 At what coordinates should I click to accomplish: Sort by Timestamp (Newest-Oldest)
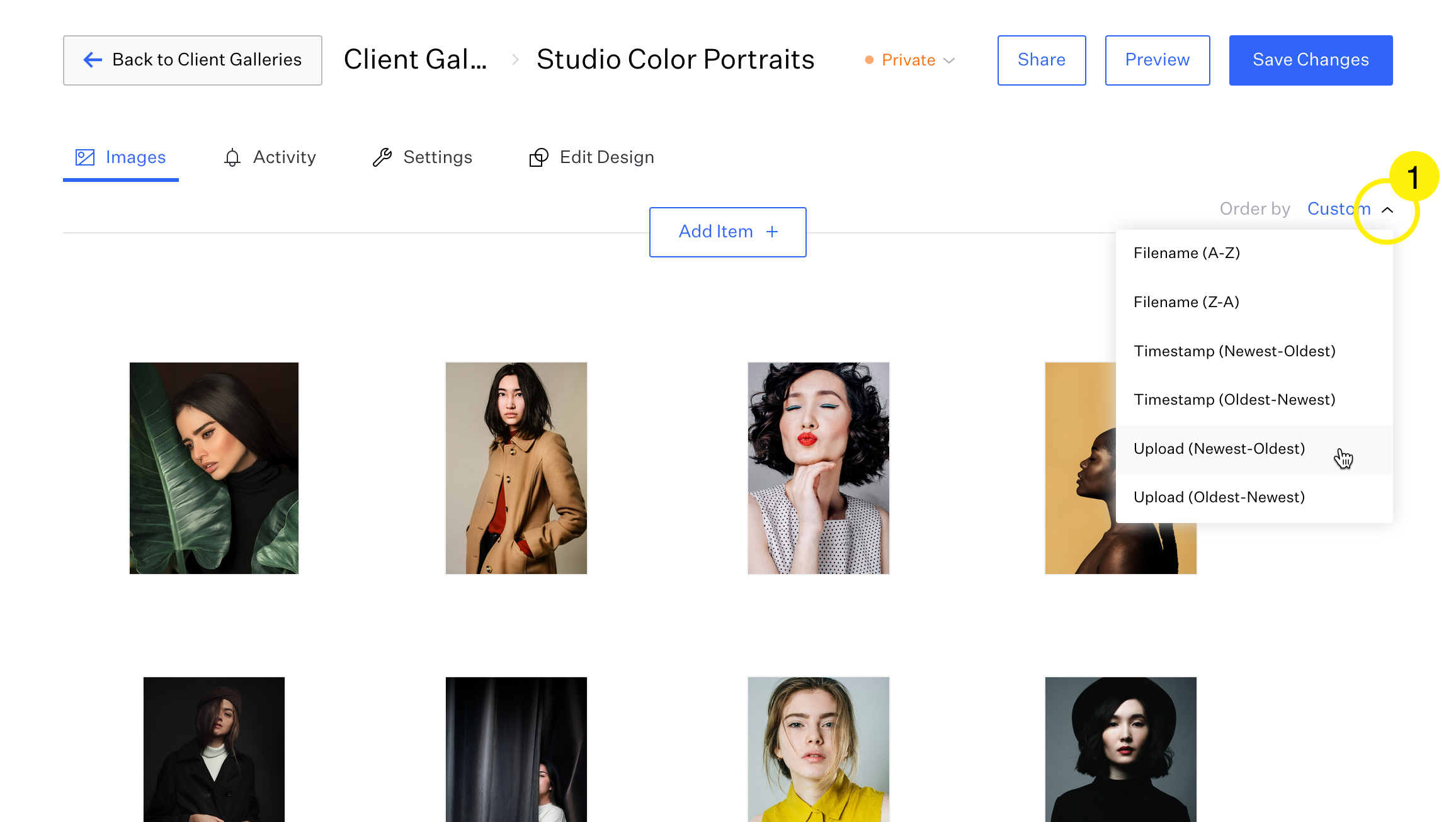(x=1234, y=351)
